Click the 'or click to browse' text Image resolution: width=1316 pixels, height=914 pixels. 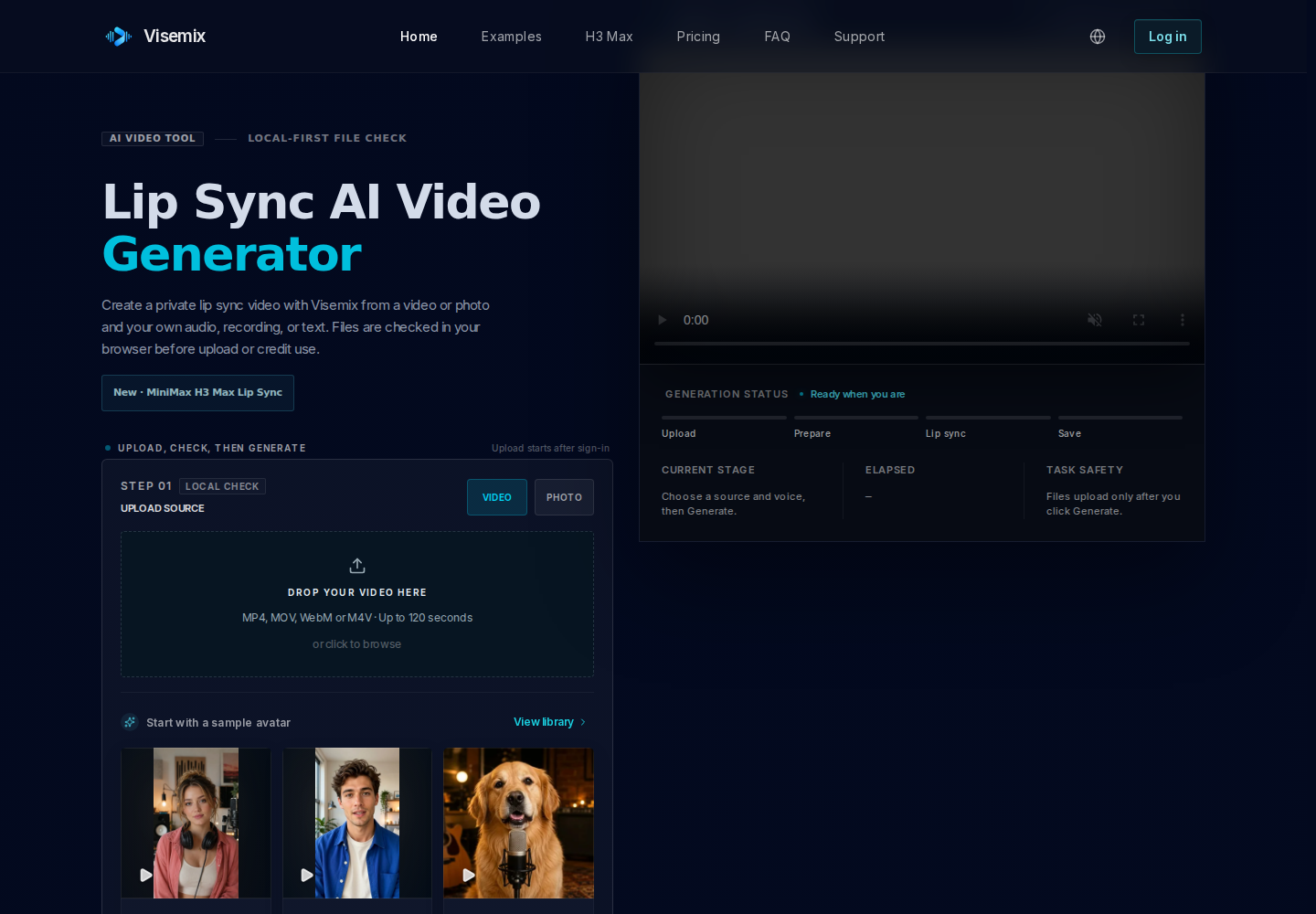tap(357, 644)
